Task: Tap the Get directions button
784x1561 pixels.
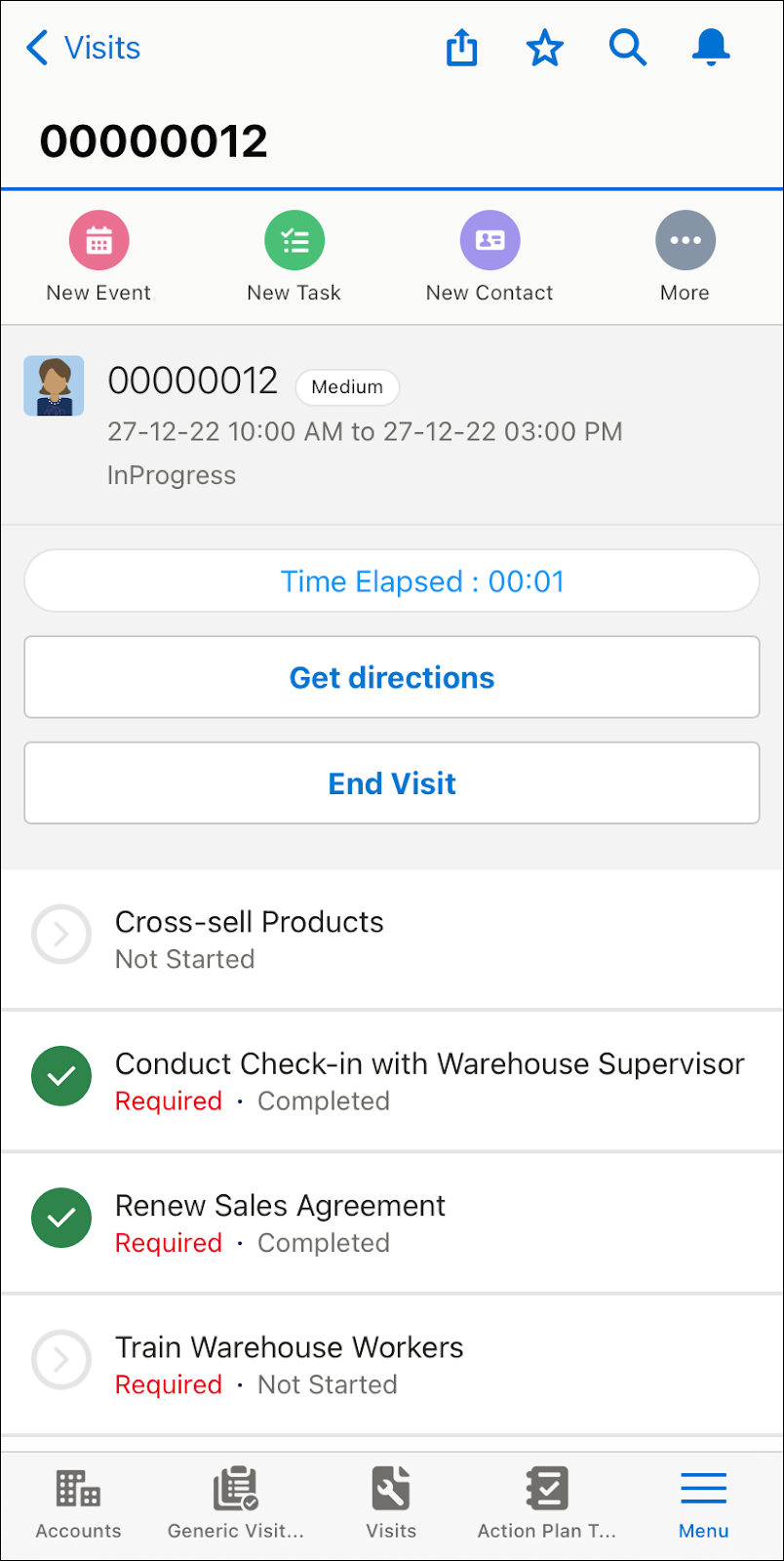Action: click(392, 677)
